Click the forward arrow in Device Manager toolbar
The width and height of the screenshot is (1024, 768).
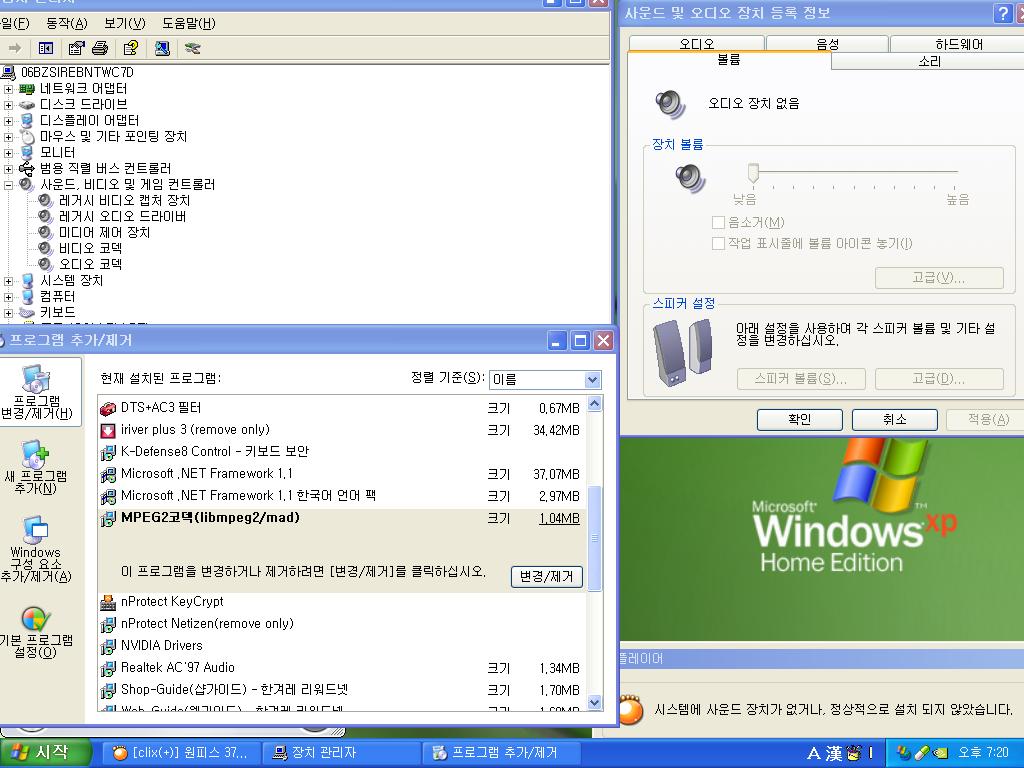point(15,48)
